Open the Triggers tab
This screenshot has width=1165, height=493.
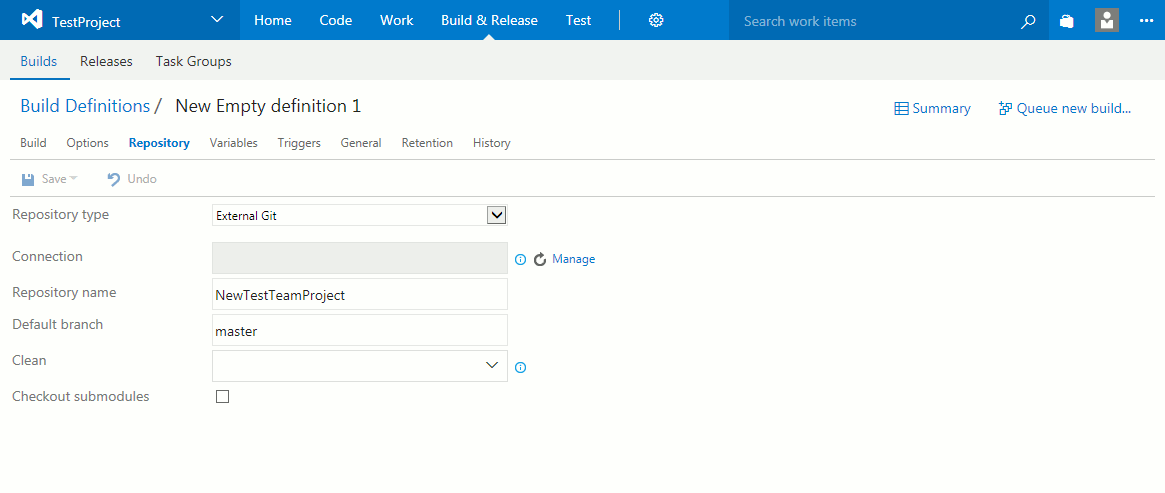(x=299, y=143)
